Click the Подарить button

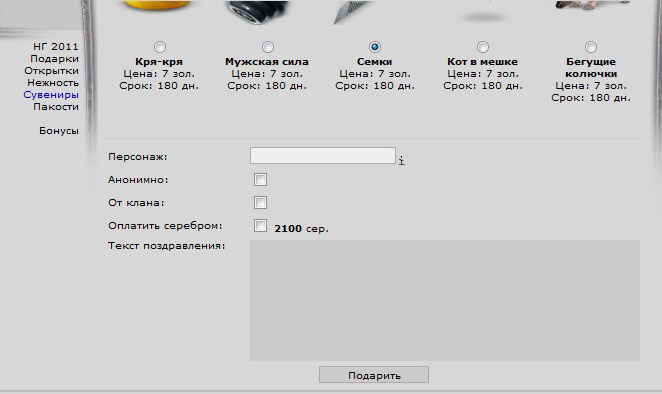[x=374, y=375]
